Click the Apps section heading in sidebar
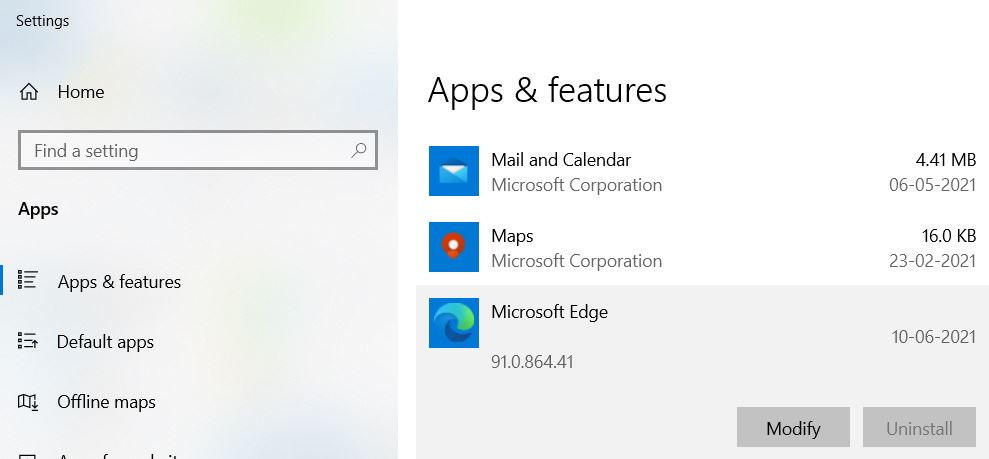The width and height of the screenshot is (989, 459). click(38, 210)
